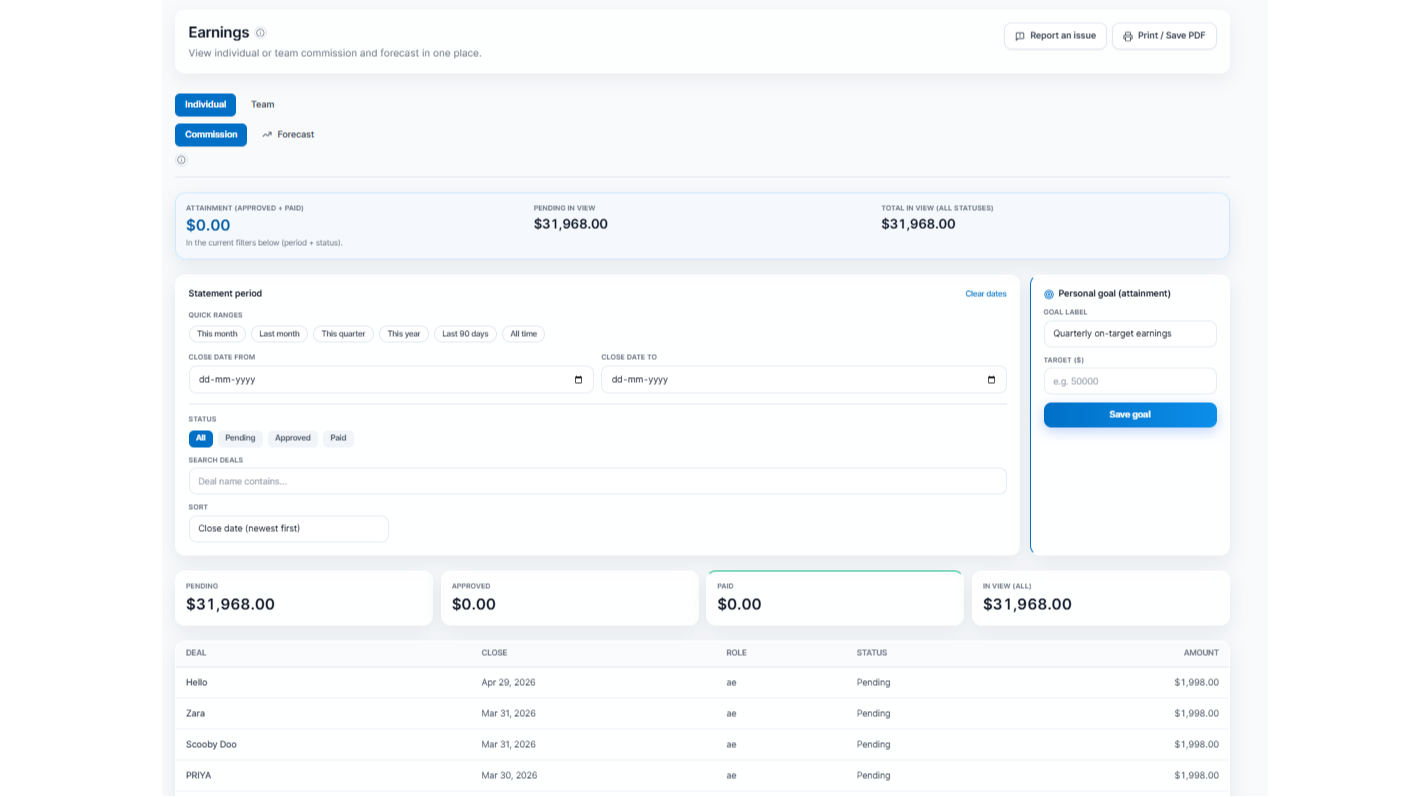
Task: Click the Zara deal row
Action: click(x=702, y=714)
